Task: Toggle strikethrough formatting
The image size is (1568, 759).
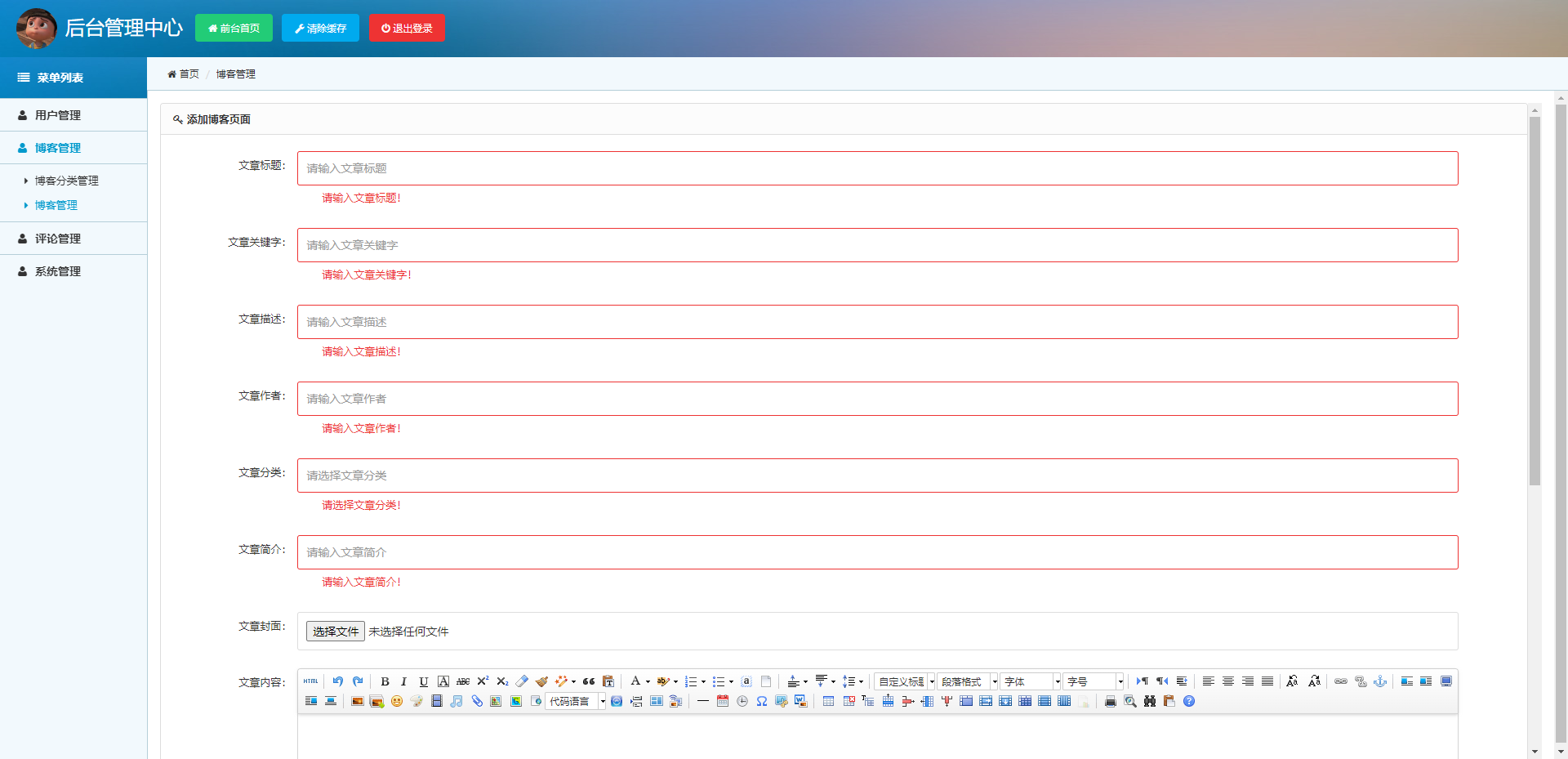Action: tap(463, 681)
